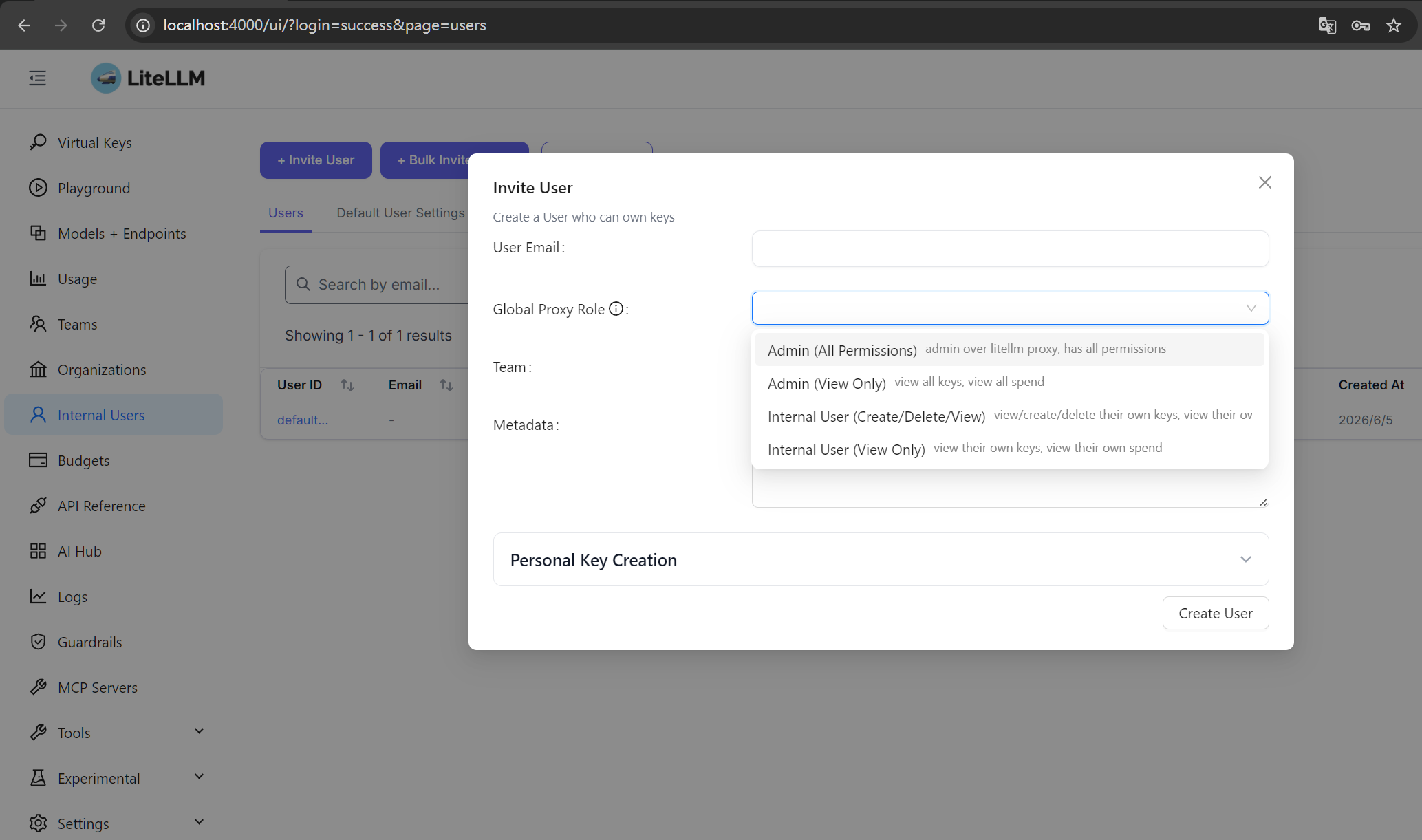Viewport: 1422px width, 840px height.
Task: Collapse the sidebar with the menu fold icon
Action: point(38,78)
